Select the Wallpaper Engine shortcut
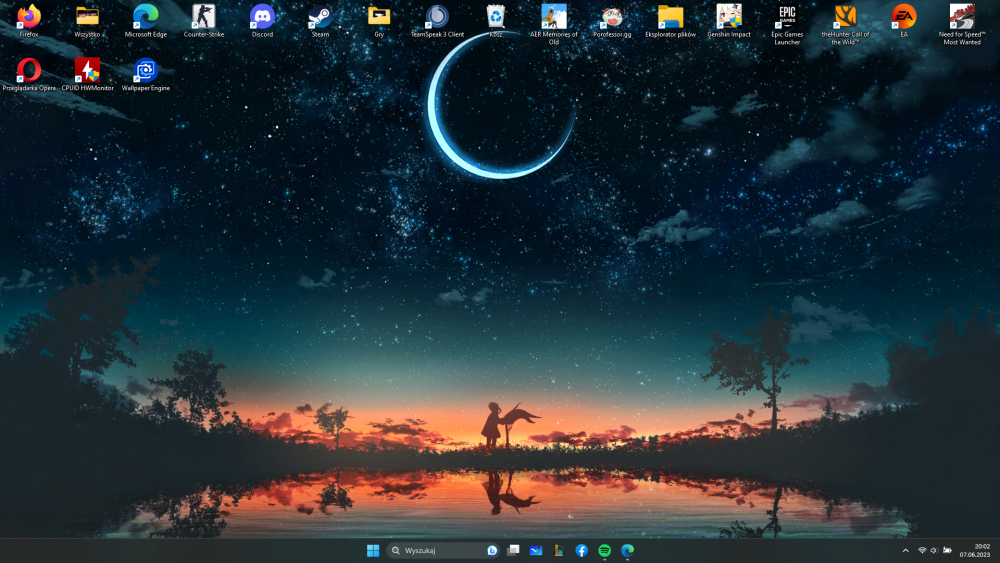1000x563 pixels. [x=145, y=75]
